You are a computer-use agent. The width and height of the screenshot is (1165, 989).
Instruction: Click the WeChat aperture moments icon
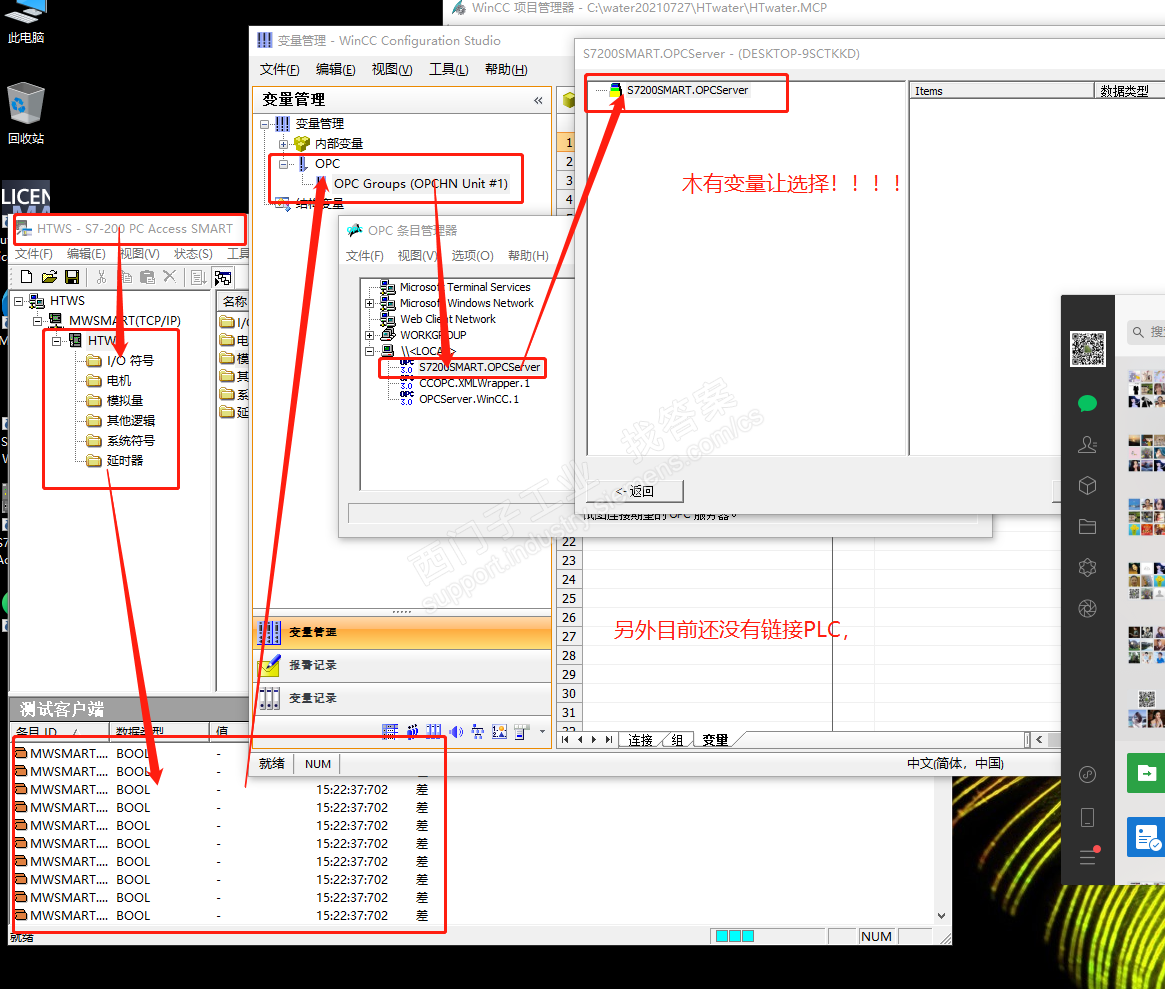[x=1087, y=609]
